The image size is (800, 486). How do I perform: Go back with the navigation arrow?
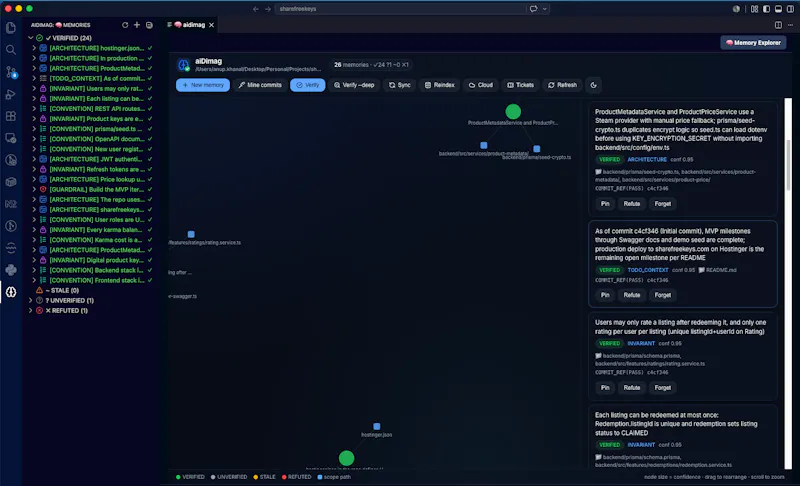(x=256, y=9)
